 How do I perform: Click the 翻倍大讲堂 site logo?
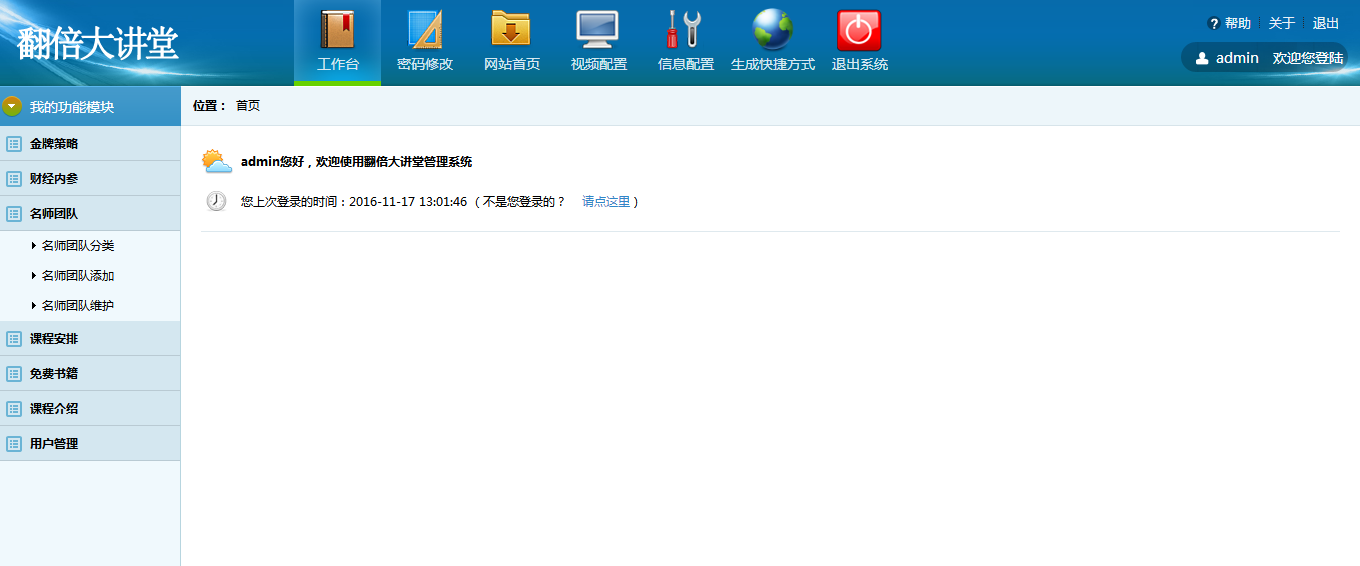pyautogui.click(x=98, y=43)
